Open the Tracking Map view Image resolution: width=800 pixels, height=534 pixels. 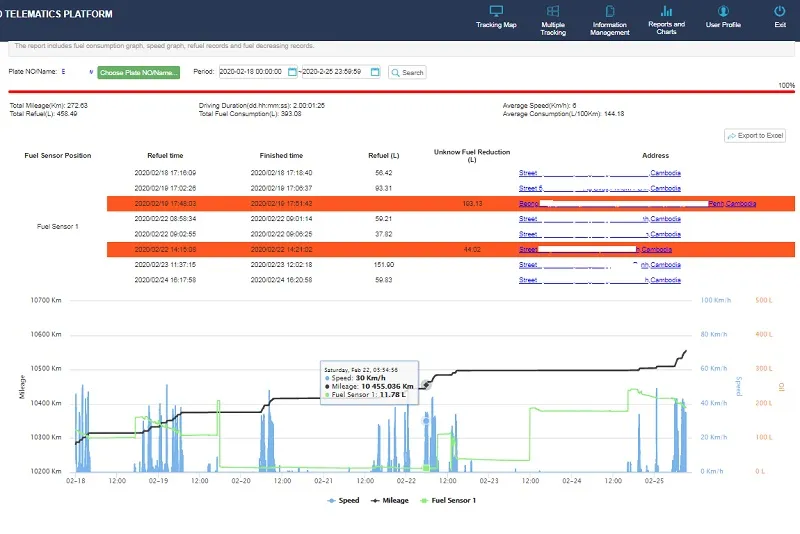pyautogui.click(x=496, y=16)
